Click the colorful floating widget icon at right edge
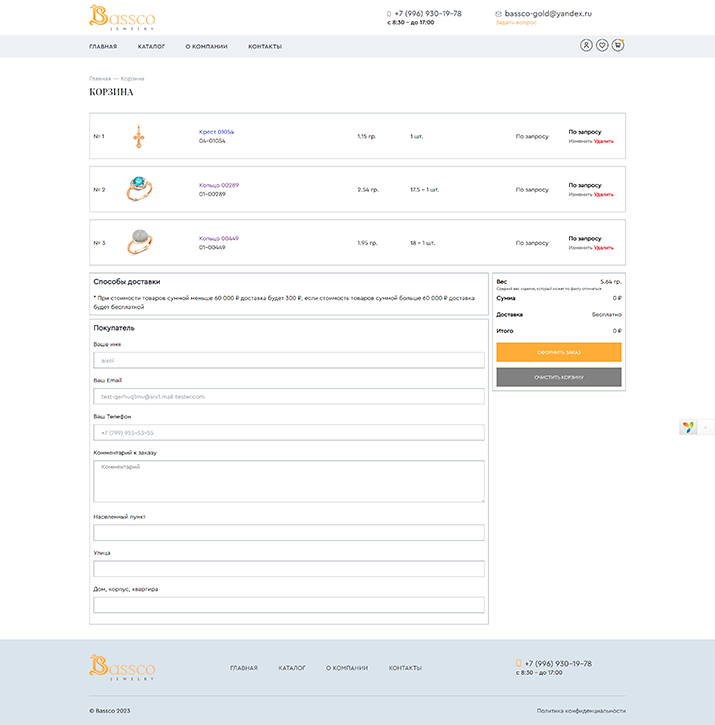Viewport: 715px width, 725px height. (688, 427)
